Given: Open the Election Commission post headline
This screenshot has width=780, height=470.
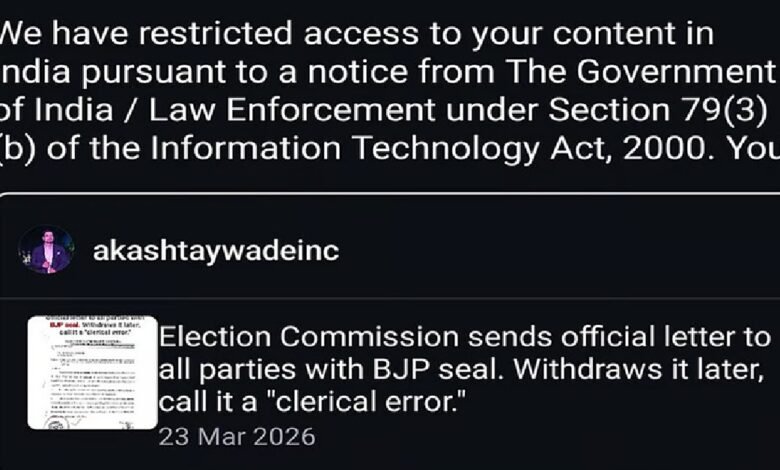Looking at the screenshot, I should click(x=467, y=336).
